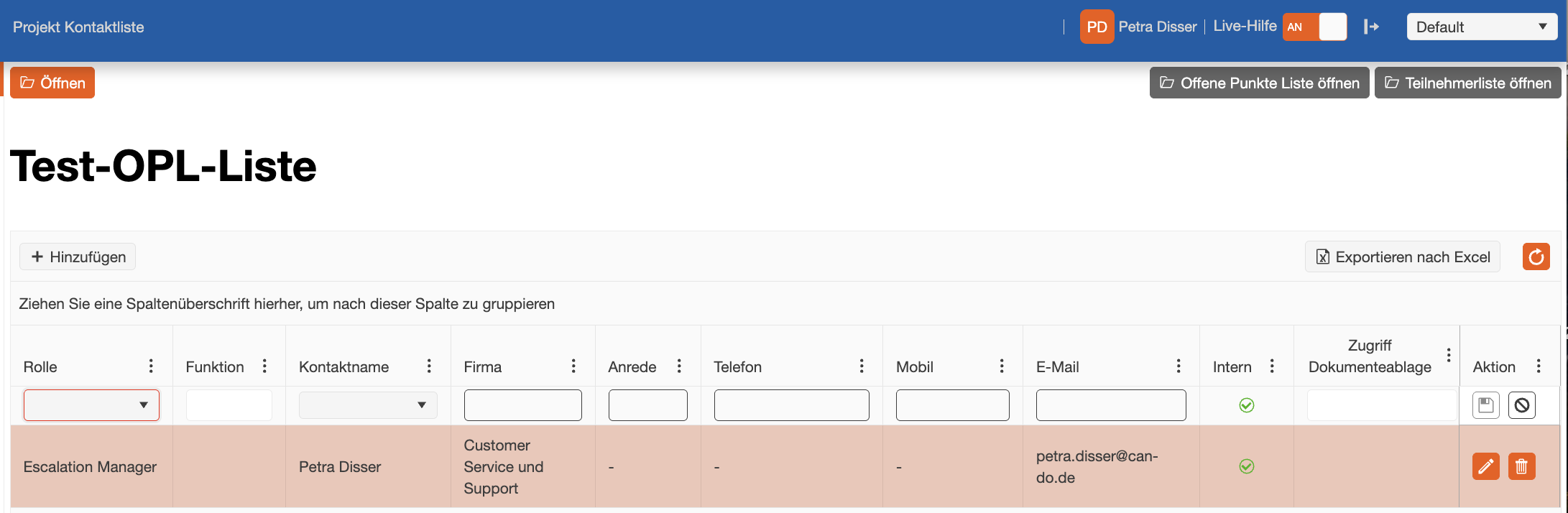This screenshot has width=1568, height=513.
Task: Open the E-Mail column three-dot menu
Action: [x=1179, y=366]
